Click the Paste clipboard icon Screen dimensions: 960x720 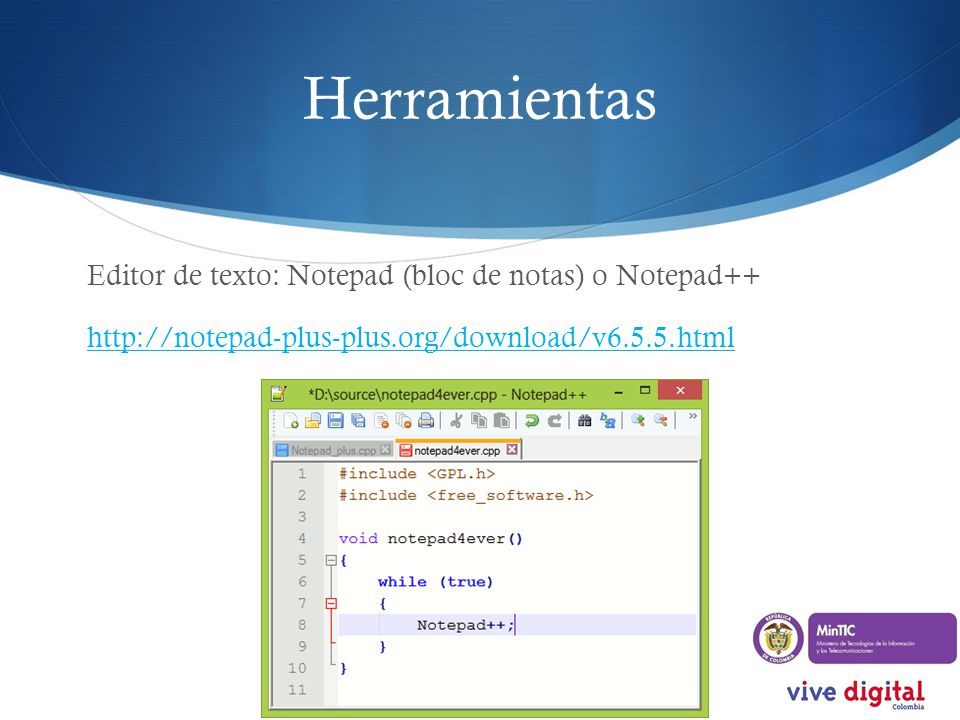tap(501, 421)
